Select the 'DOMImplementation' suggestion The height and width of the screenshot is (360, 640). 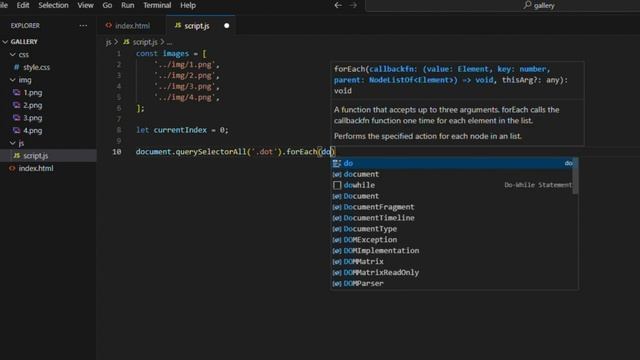pos(452,251)
